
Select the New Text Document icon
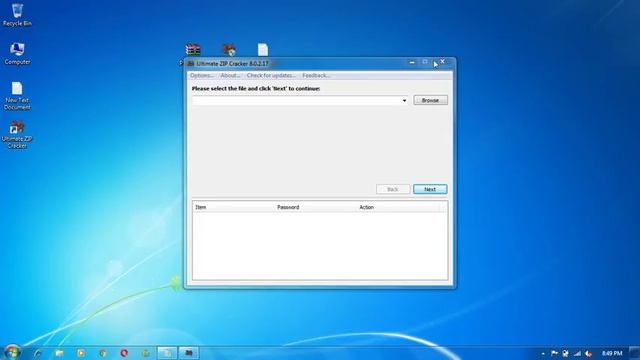pyautogui.click(x=17, y=96)
